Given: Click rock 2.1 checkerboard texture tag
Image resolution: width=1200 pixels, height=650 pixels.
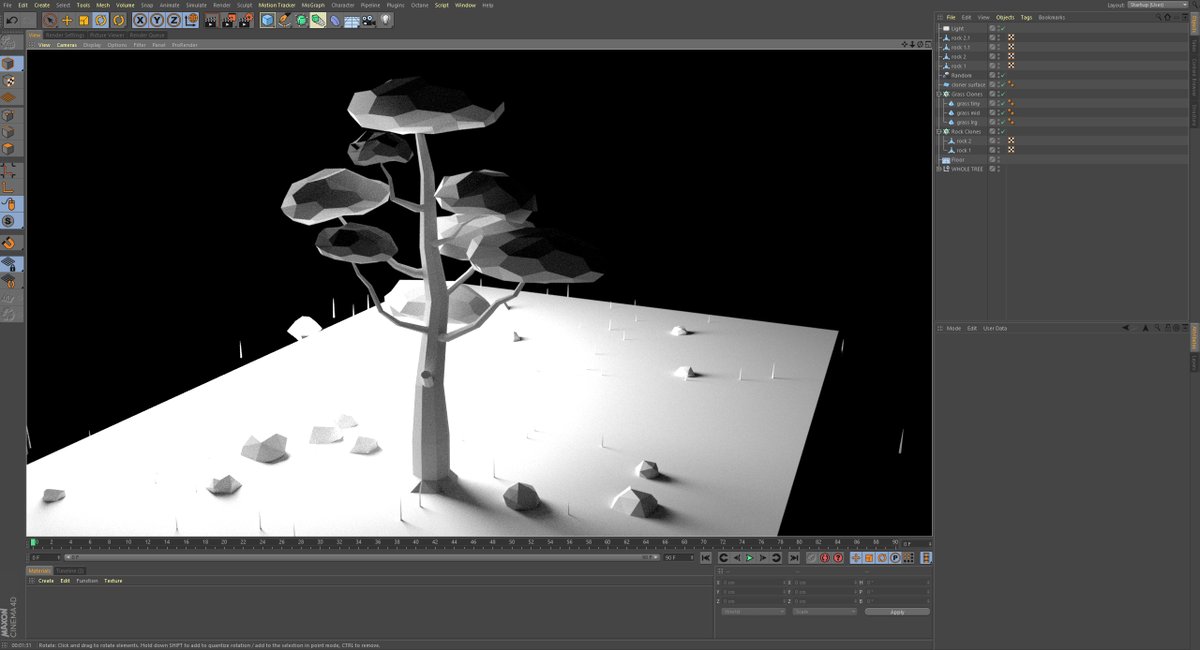Looking at the screenshot, I should (1011, 38).
